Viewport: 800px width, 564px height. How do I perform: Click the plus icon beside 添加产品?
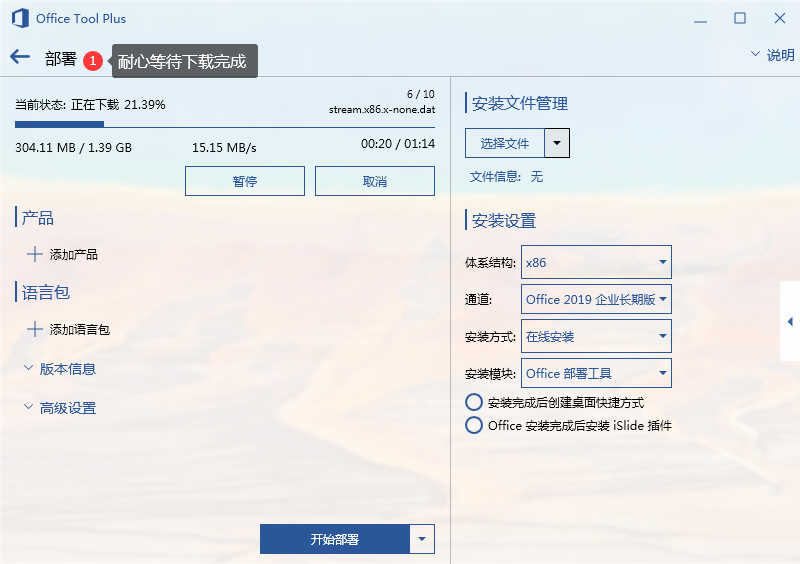pyautogui.click(x=35, y=254)
